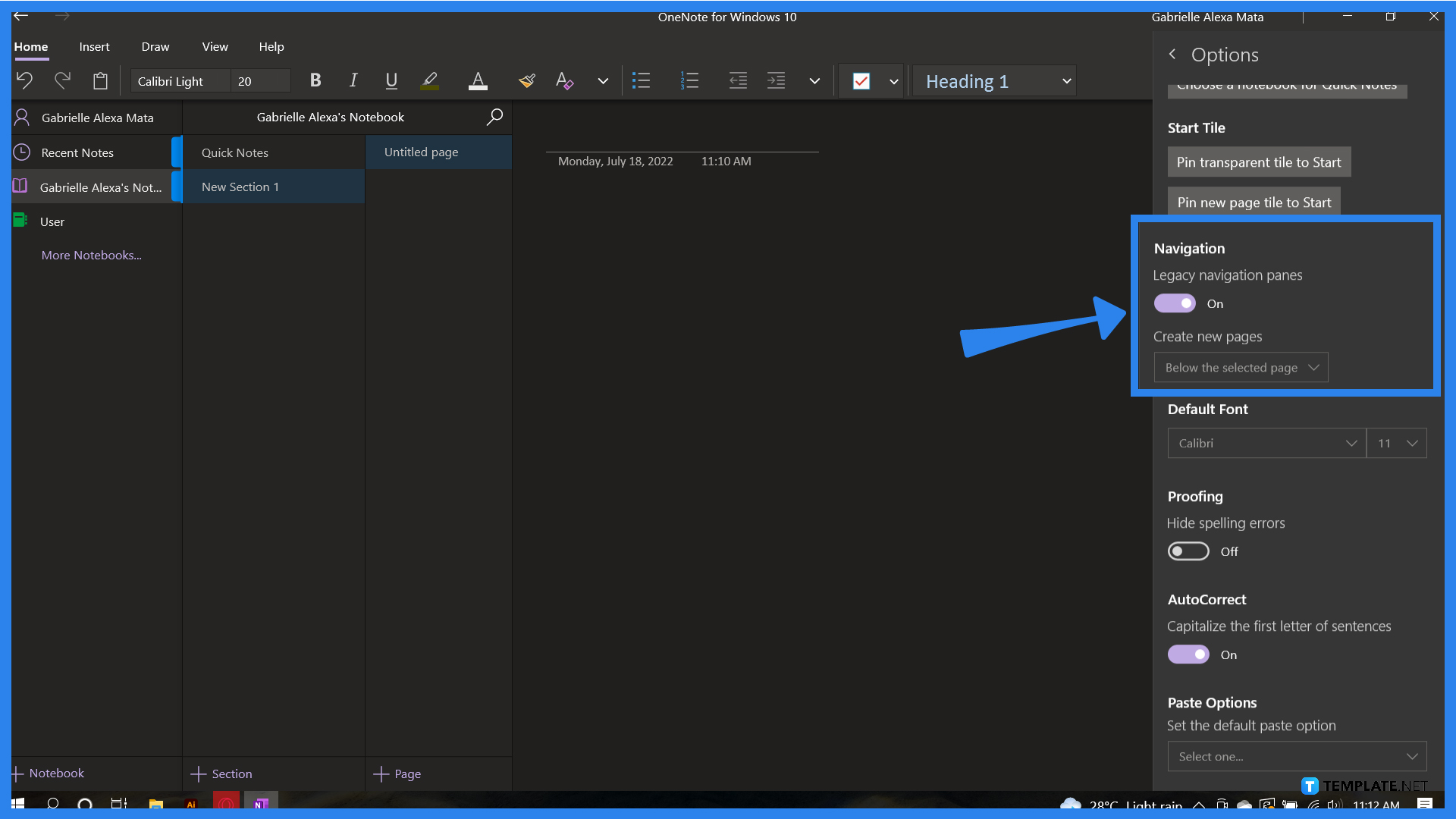Switch to the Draw tab

point(155,46)
